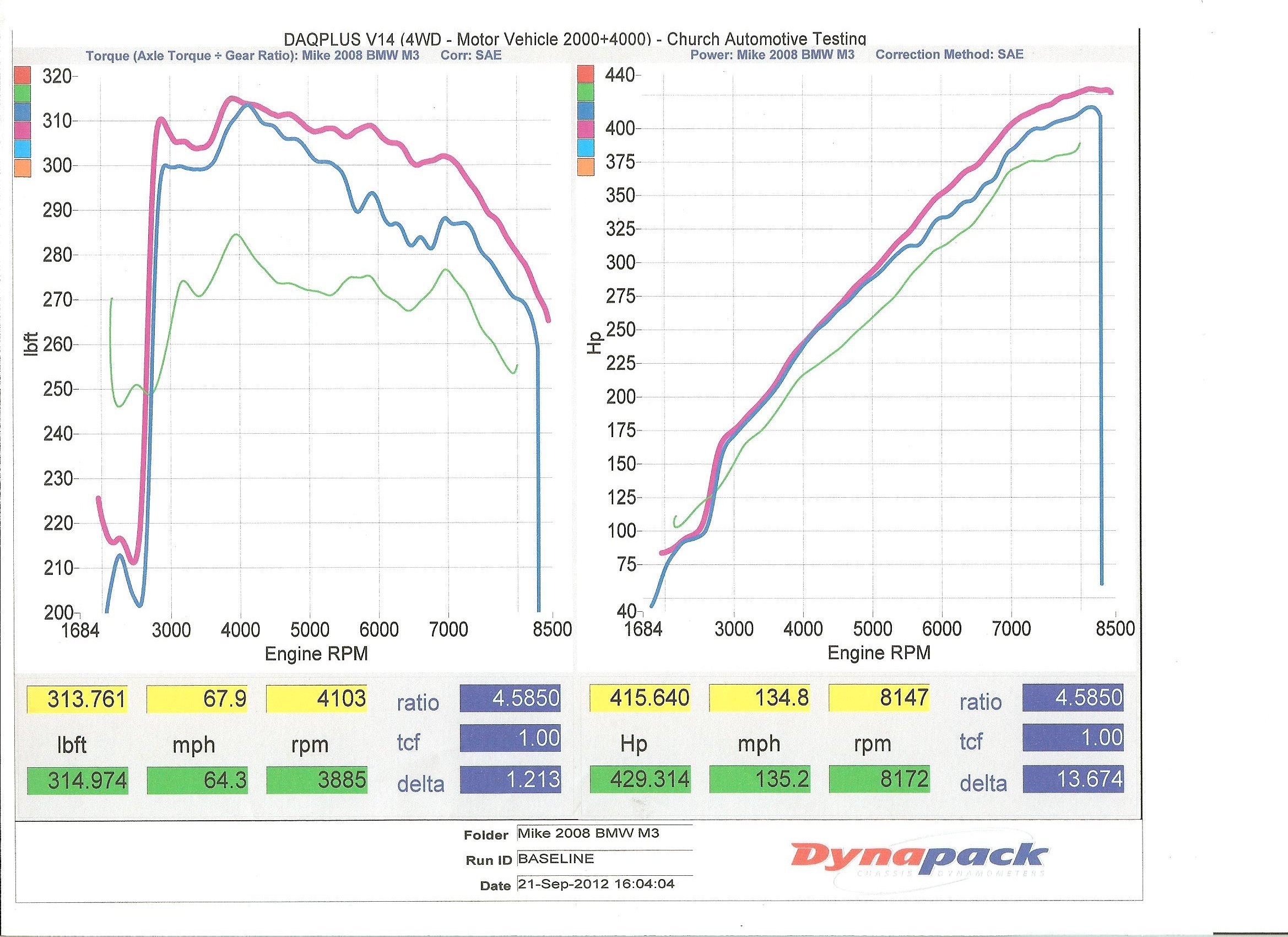
Task: Click torque delta value 1.213
Action: tap(510, 779)
